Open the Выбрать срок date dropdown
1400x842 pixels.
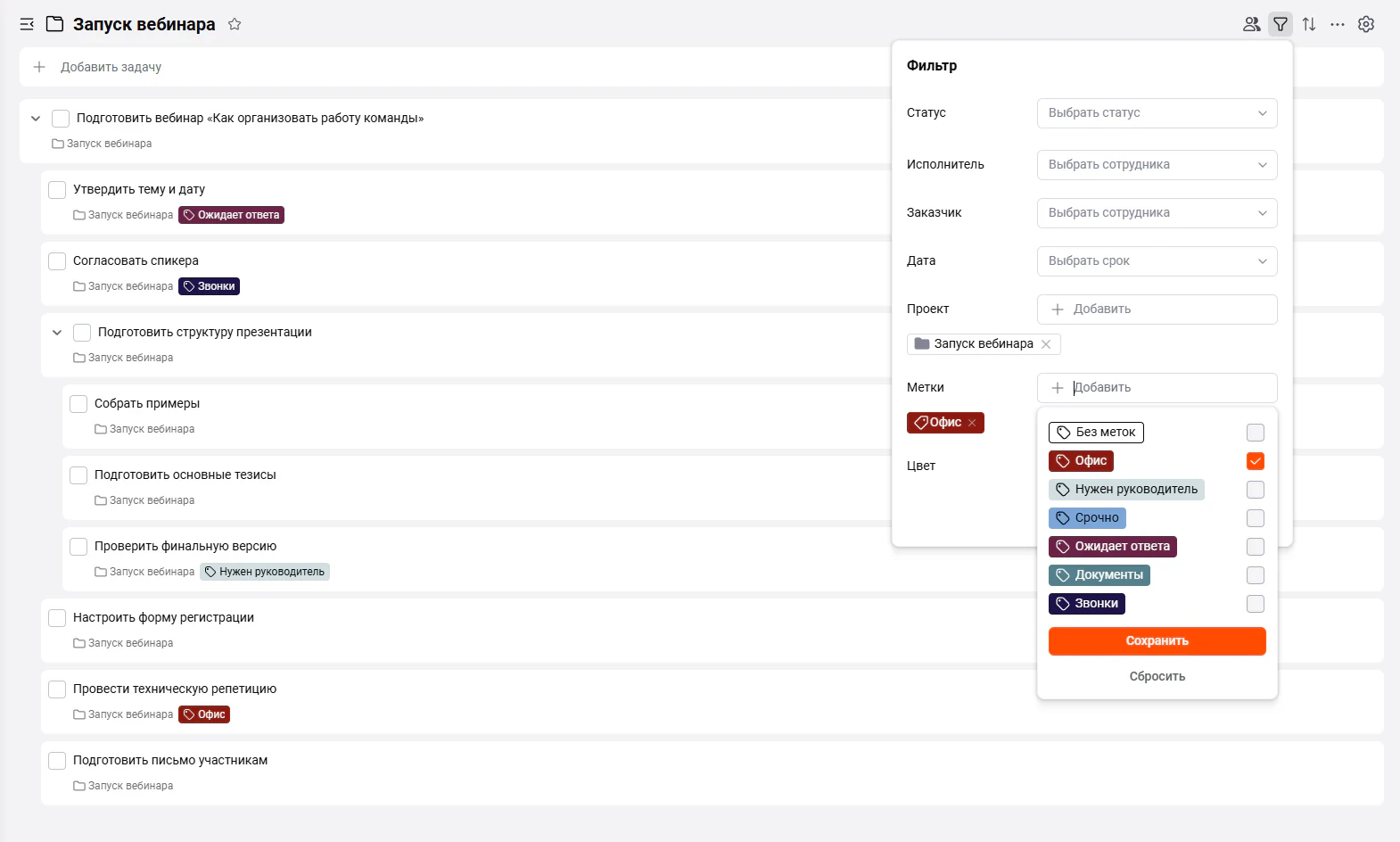(x=1157, y=261)
